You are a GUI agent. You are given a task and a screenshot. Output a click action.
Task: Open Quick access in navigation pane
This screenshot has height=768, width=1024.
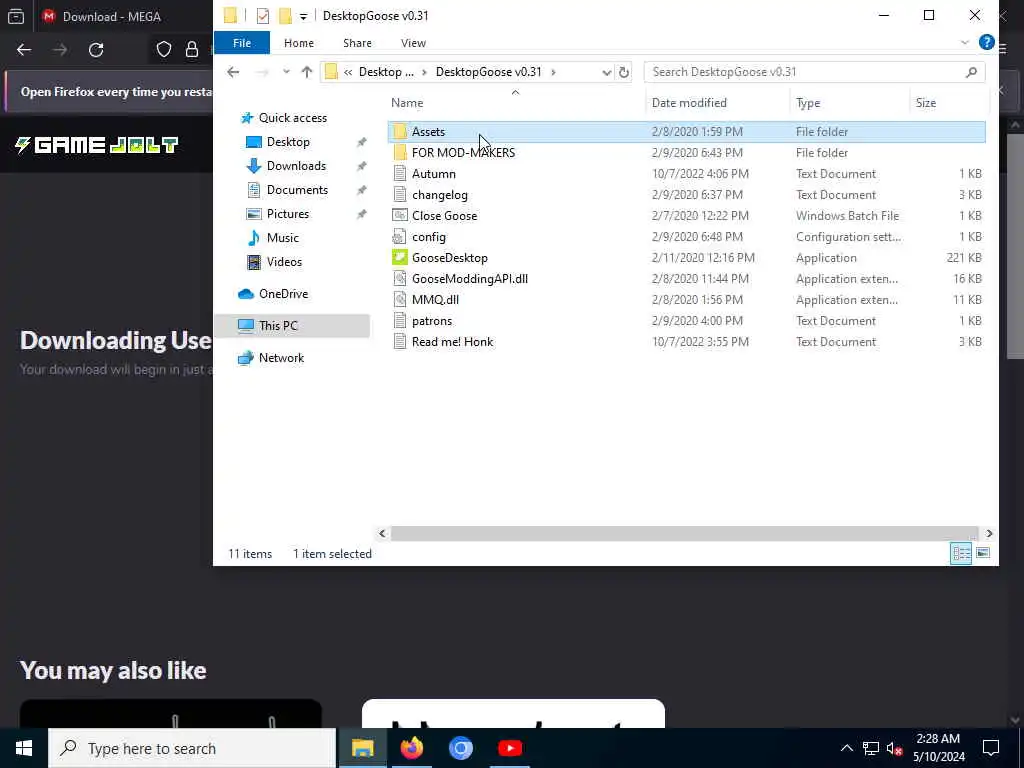pyautogui.click(x=292, y=118)
